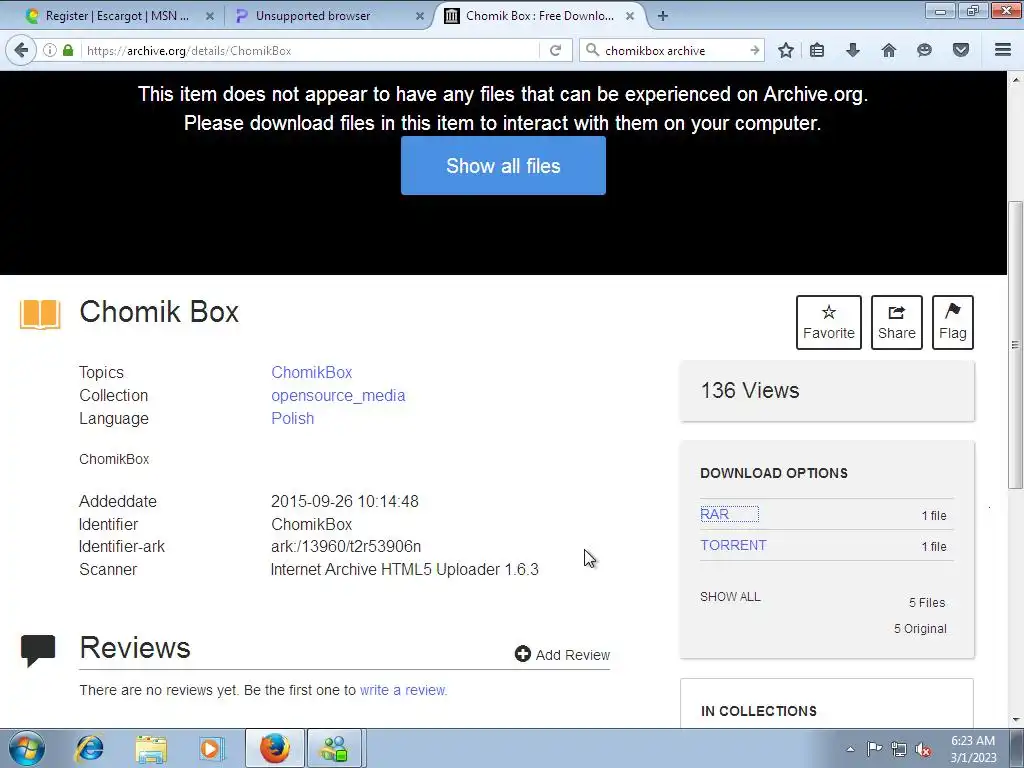Submit search with the go arrow
The image size is (1024, 768).
754,50
